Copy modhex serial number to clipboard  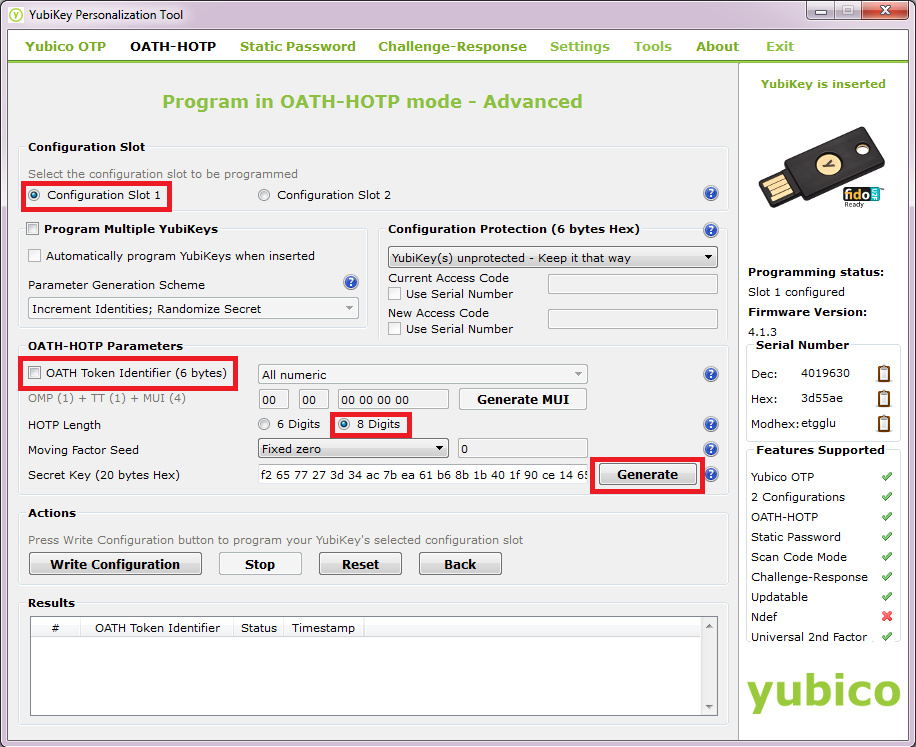coord(884,423)
